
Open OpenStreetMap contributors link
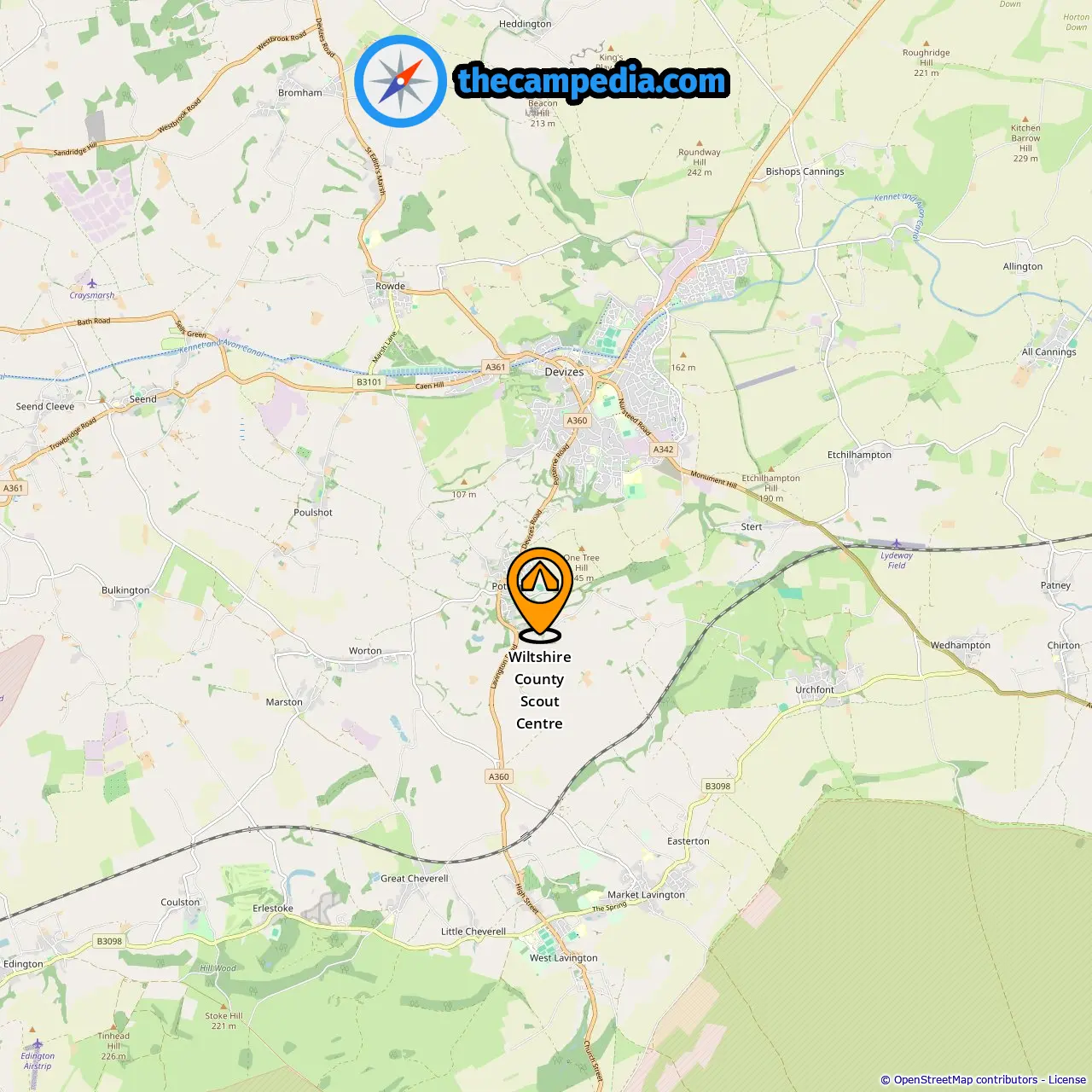click(x=966, y=1080)
